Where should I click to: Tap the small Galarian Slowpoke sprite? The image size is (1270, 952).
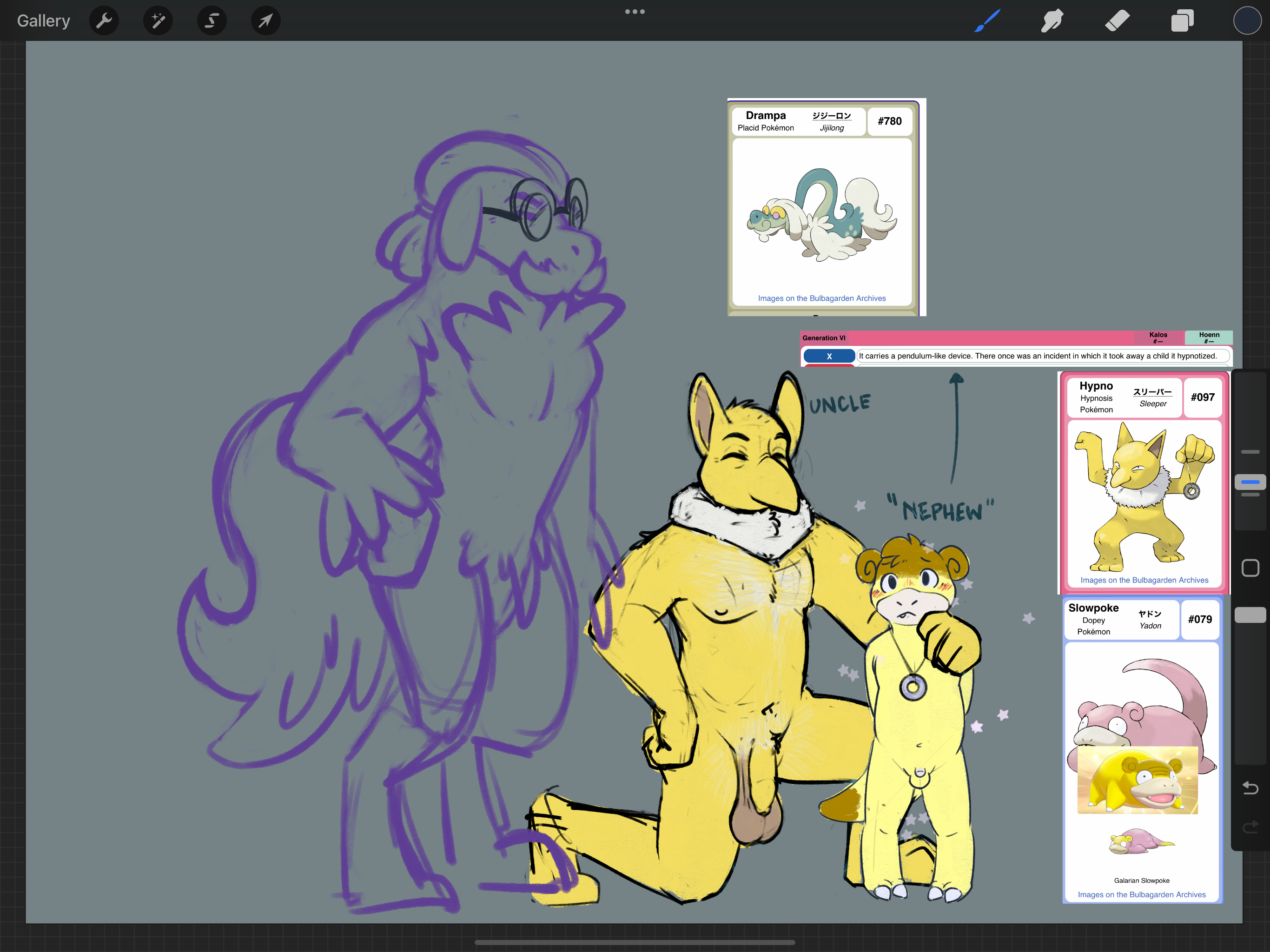(x=1141, y=842)
